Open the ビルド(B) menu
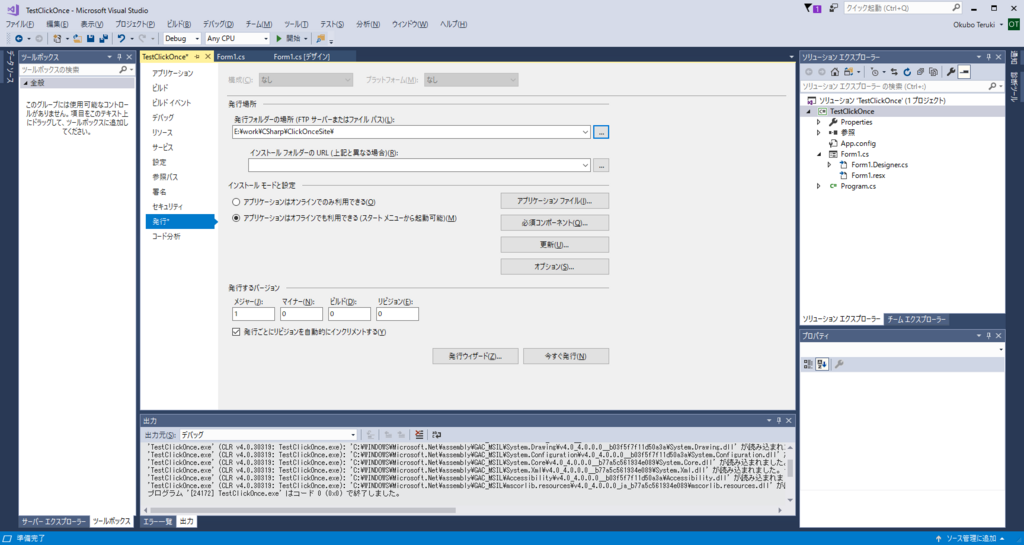Image resolution: width=1024 pixels, height=545 pixels. pos(178,24)
